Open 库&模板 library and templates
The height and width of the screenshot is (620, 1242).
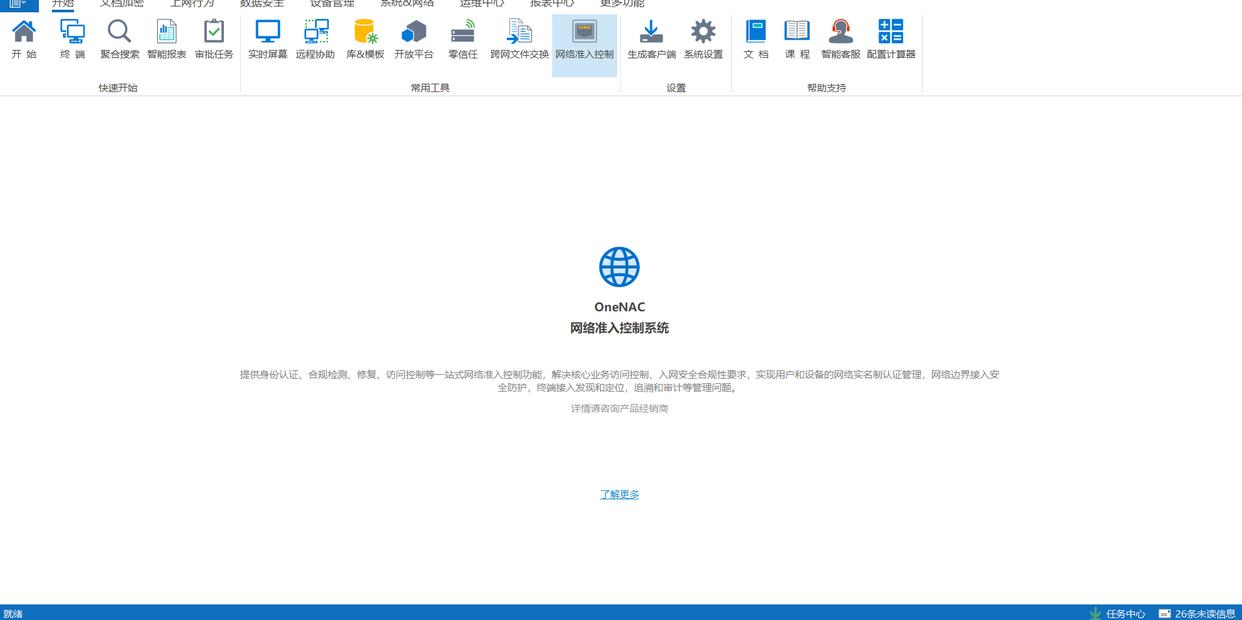365,40
